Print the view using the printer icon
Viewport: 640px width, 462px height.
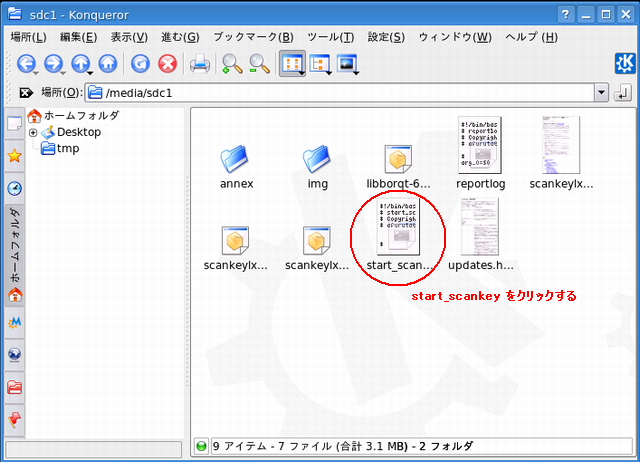point(200,64)
